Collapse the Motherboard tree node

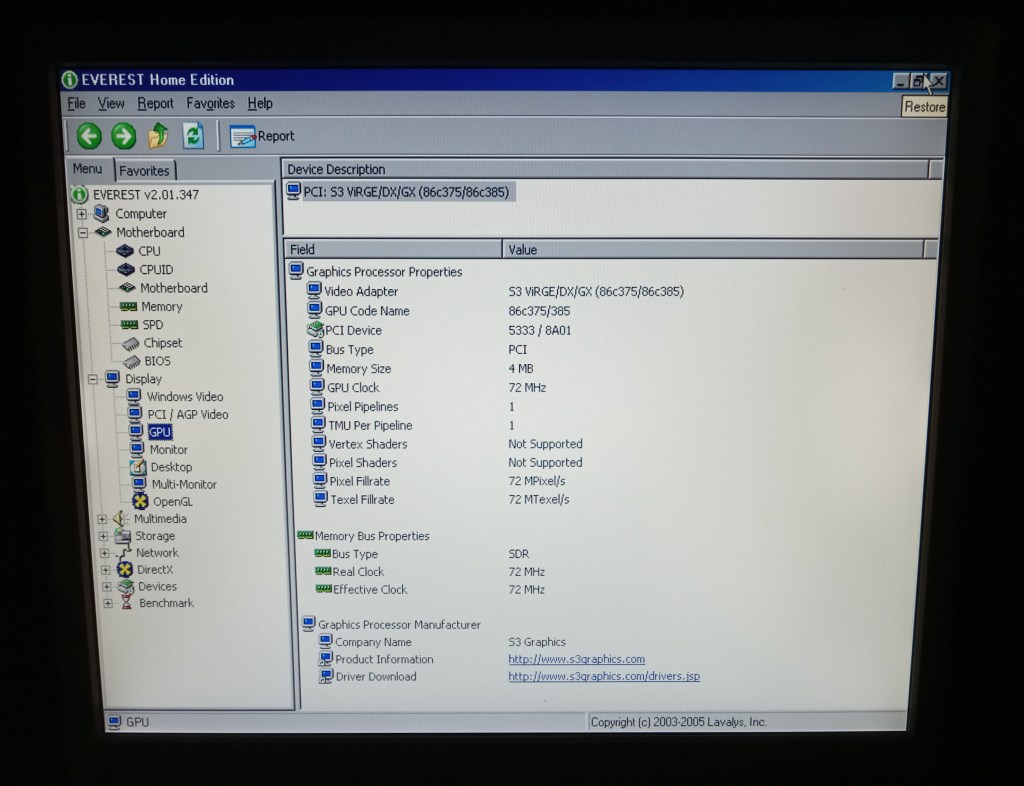[x=82, y=233]
